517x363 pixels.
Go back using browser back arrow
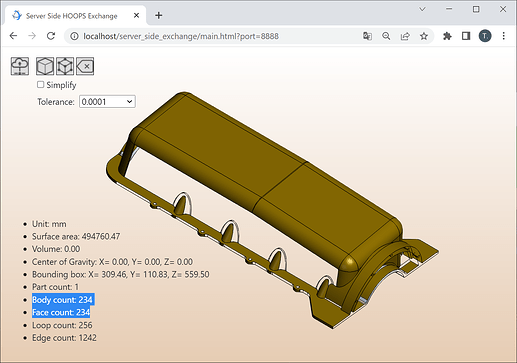[13, 36]
